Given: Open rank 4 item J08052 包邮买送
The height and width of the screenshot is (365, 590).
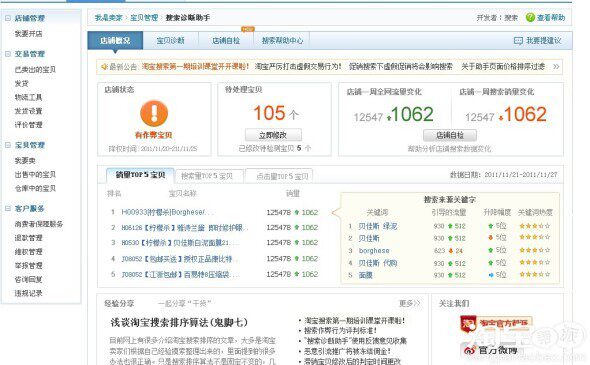Looking at the screenshot, I should [179, 259].
